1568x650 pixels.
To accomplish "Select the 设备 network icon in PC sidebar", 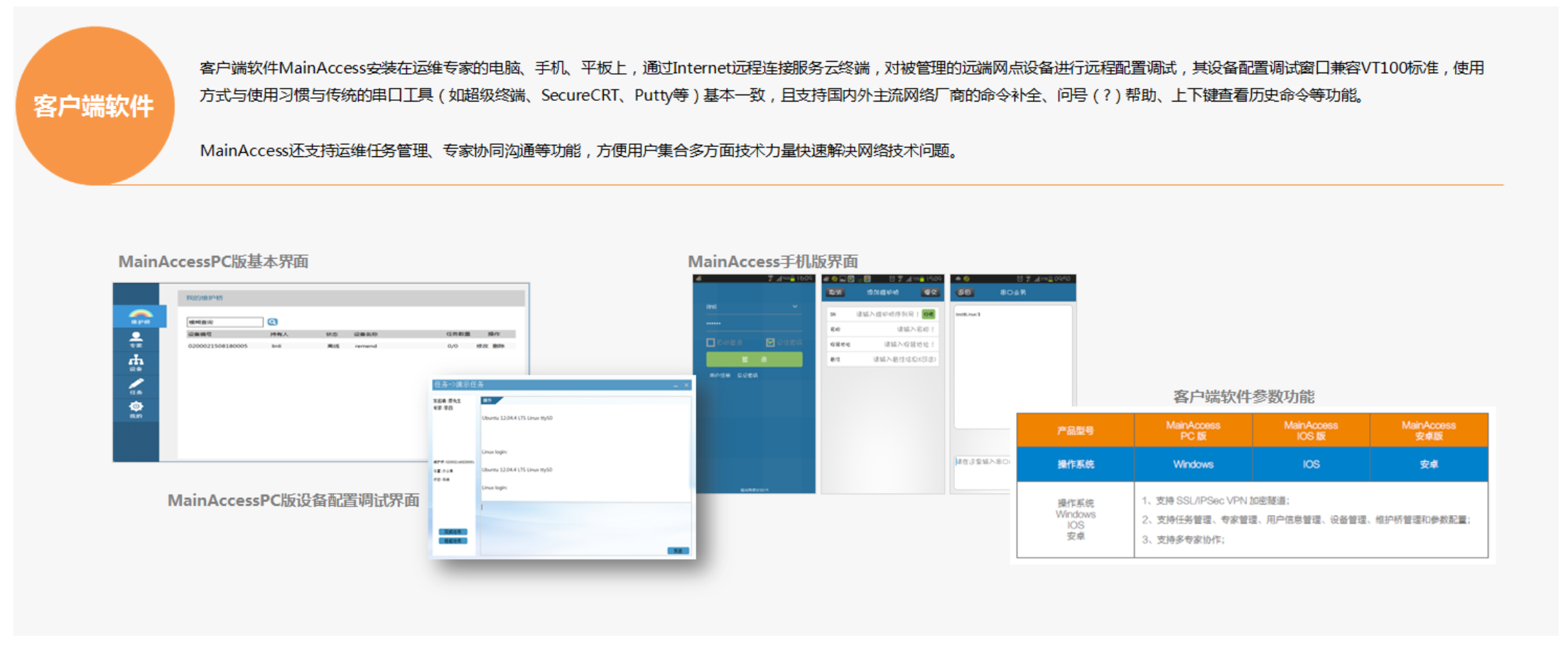I will [x=136, y=363].
